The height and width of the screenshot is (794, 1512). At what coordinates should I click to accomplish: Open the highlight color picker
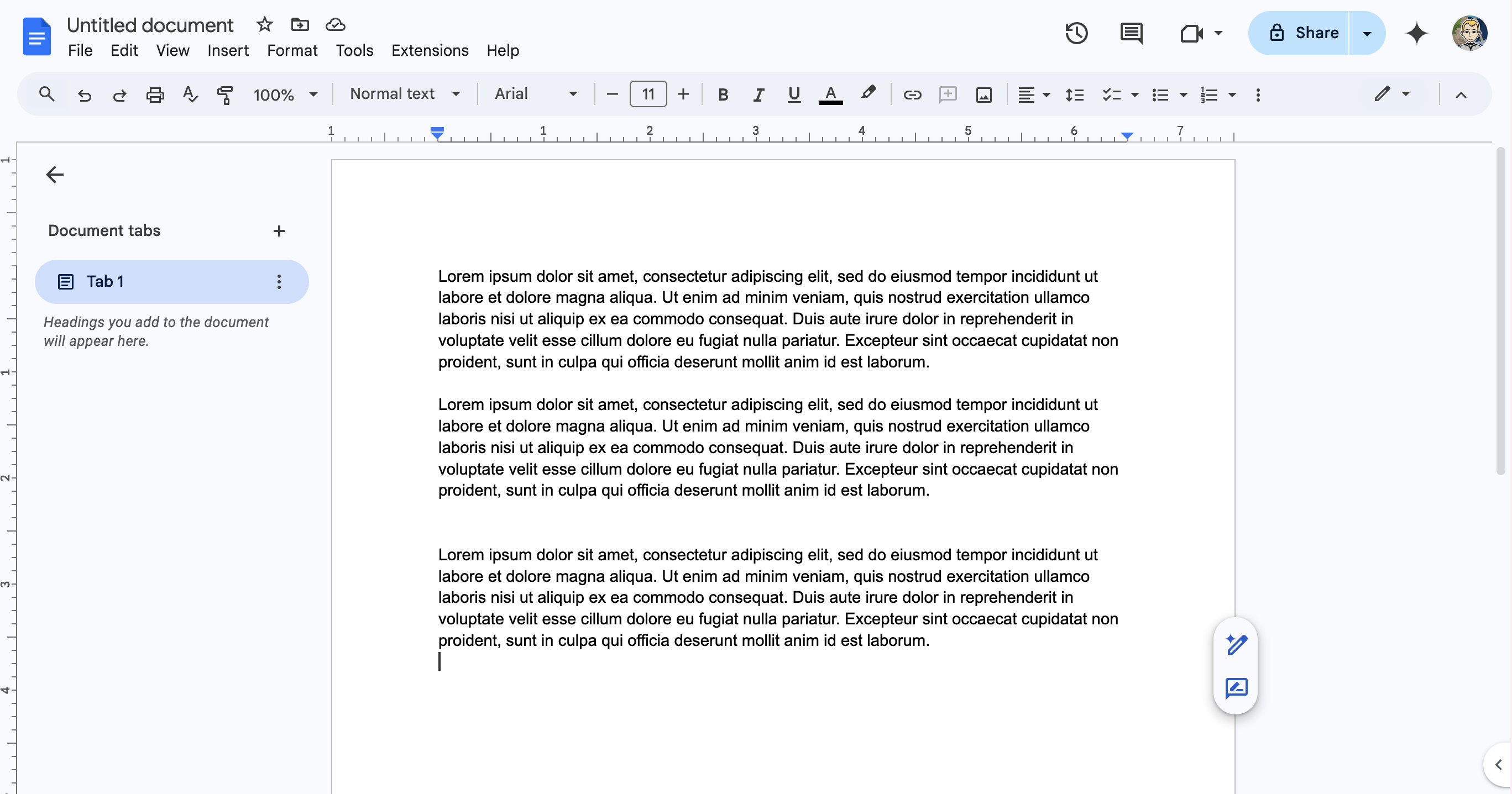click(867, 93)
